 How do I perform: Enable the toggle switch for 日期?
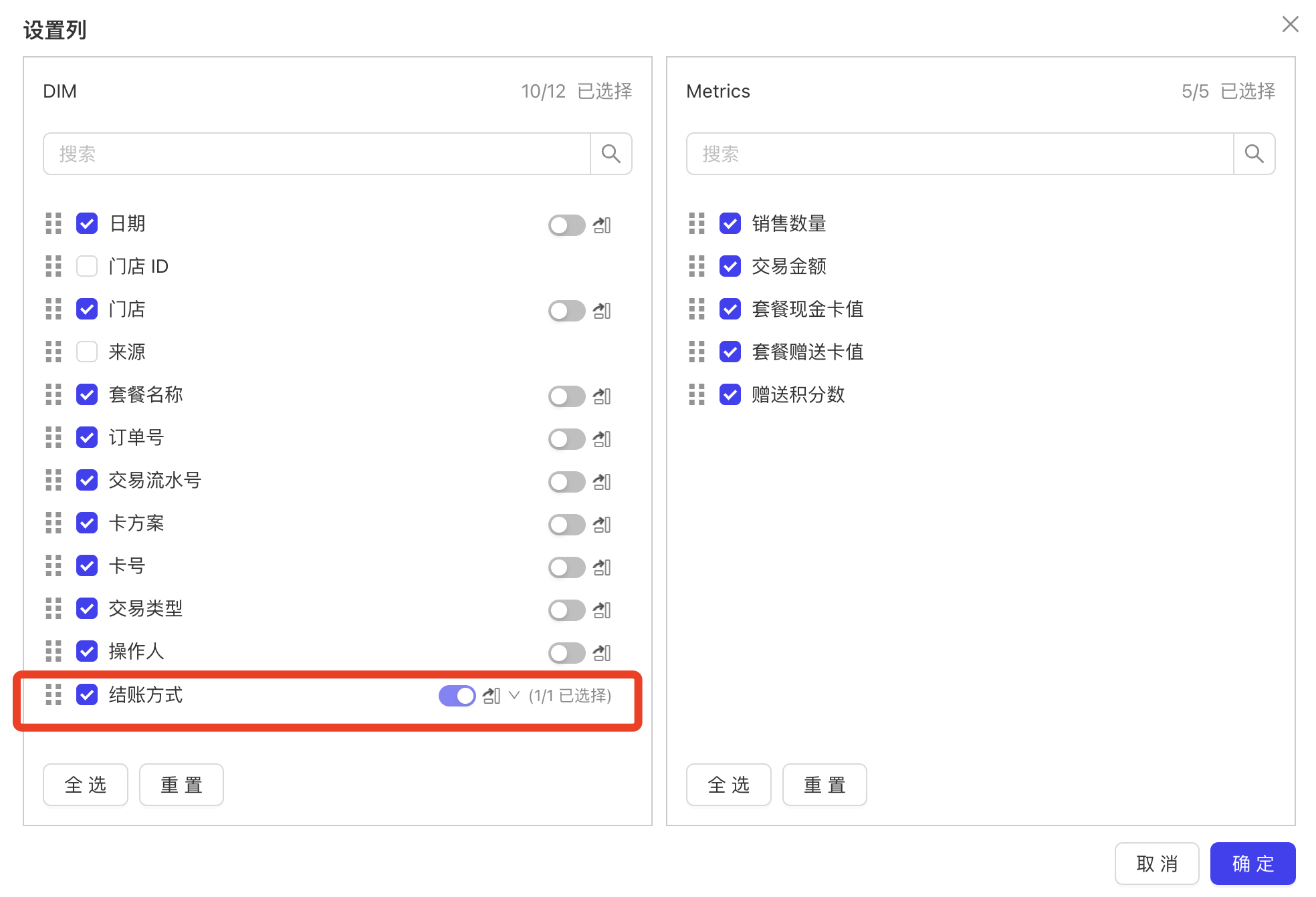click(566, 225)
